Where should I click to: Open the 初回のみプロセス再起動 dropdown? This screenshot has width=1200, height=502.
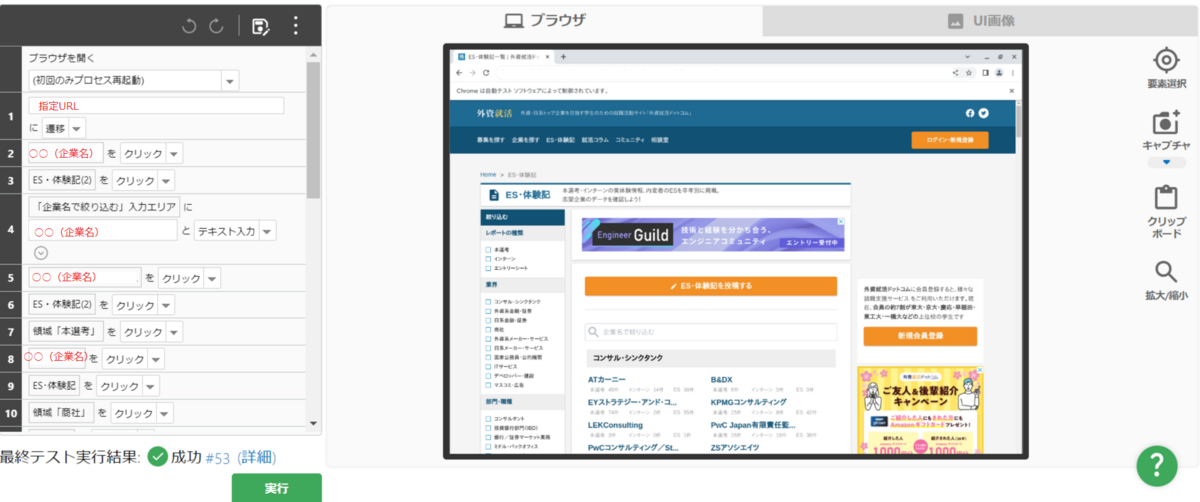(231, 81)
